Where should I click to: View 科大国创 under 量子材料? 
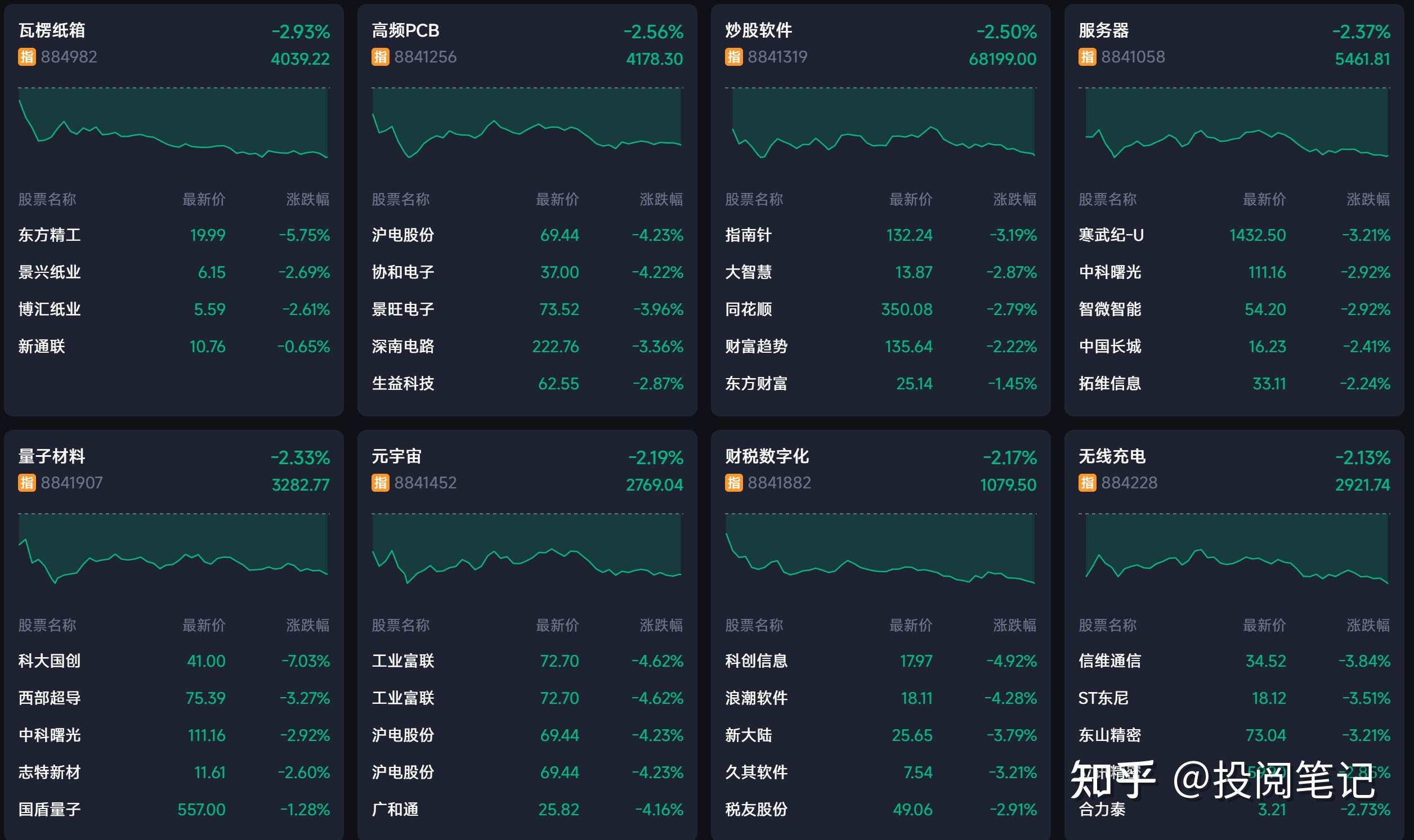(x=50, y=661)
